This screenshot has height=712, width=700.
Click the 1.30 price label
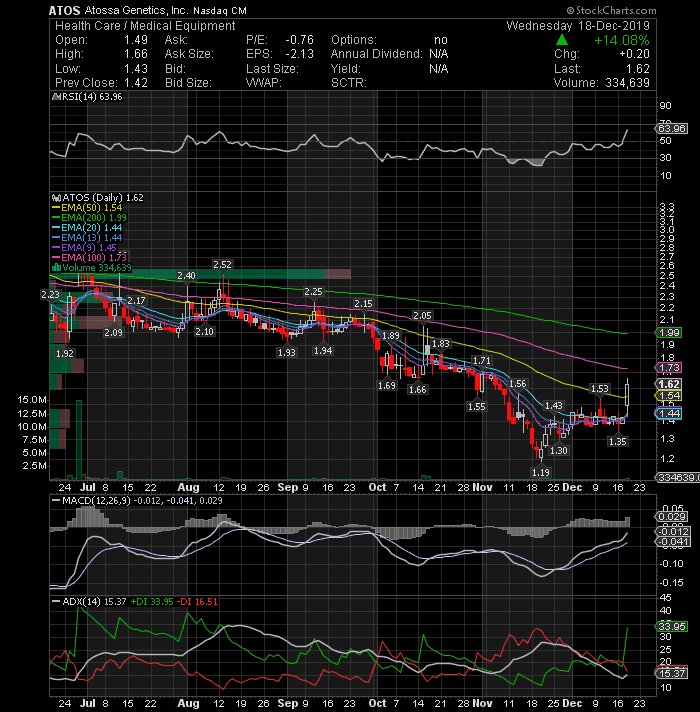click(559, 450)
